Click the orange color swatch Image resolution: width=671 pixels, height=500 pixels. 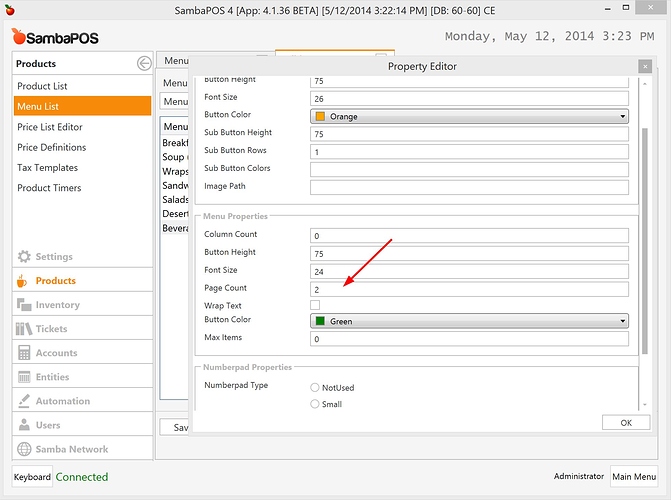(320, 116)
